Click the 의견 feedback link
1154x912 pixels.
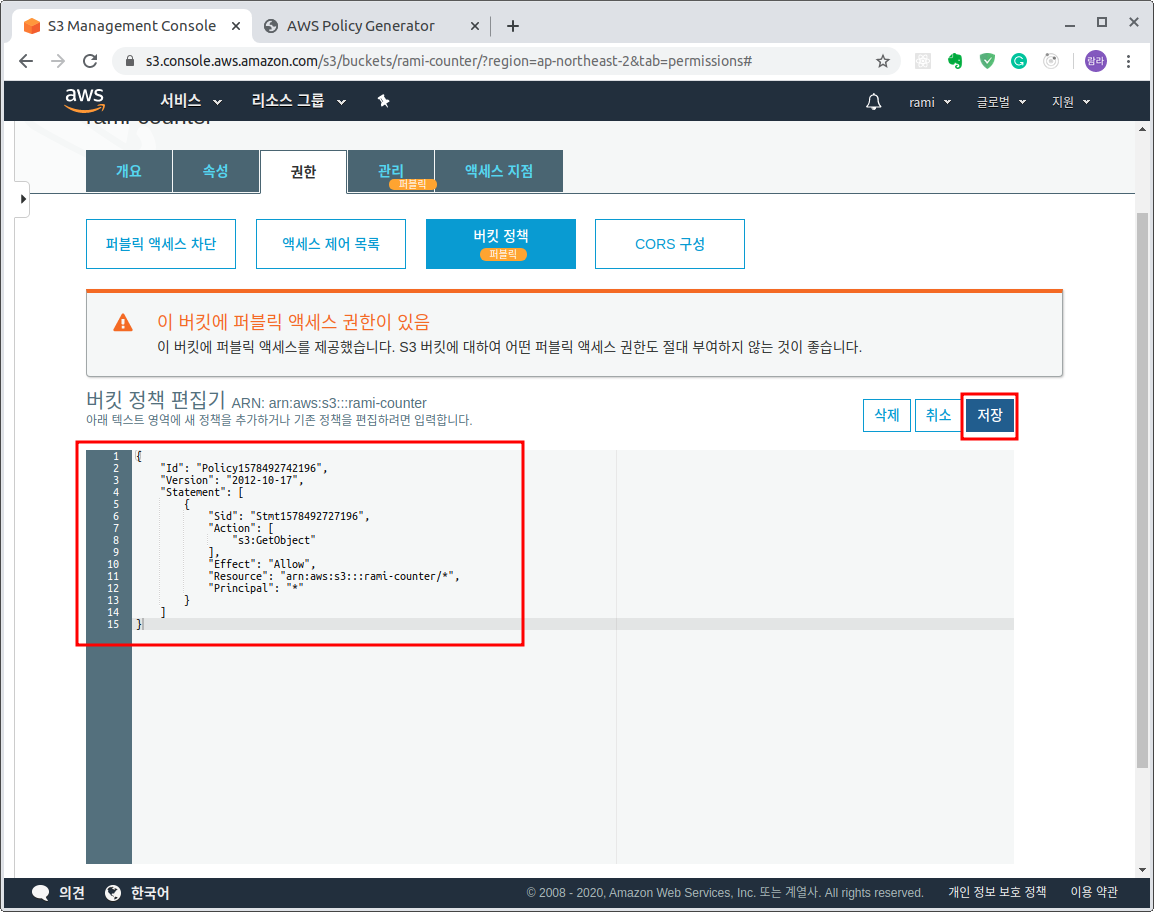(x=71, y=893)
